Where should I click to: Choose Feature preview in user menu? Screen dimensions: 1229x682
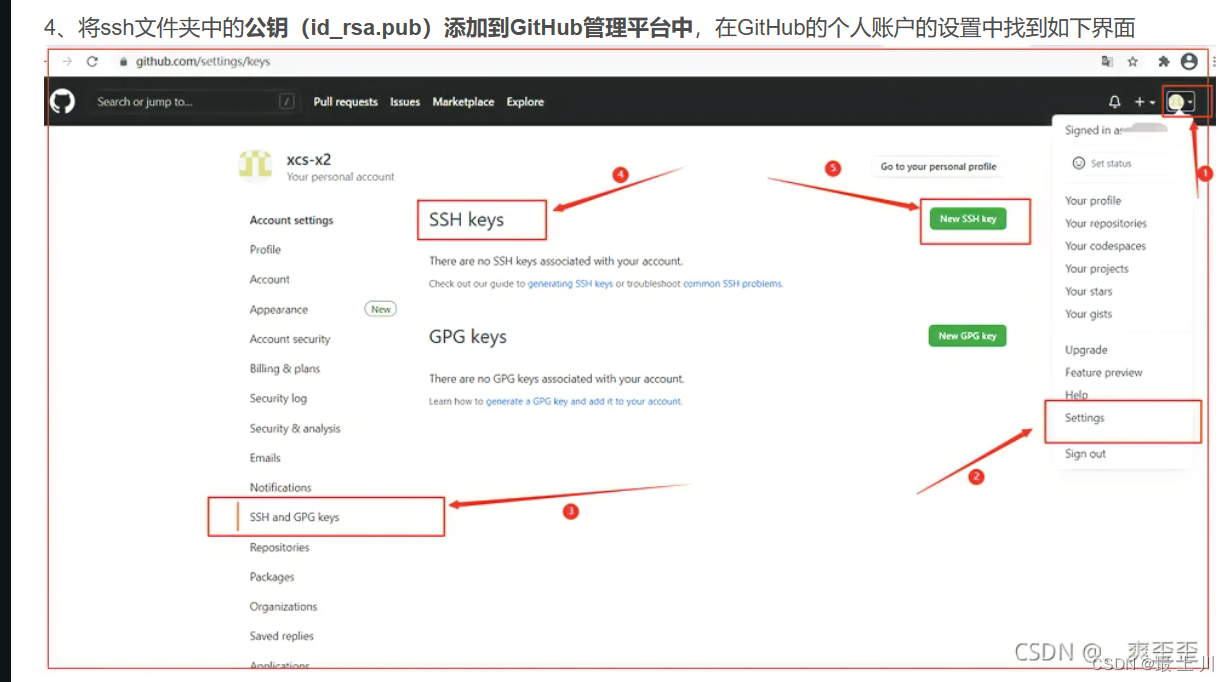tap(1104, 373)
